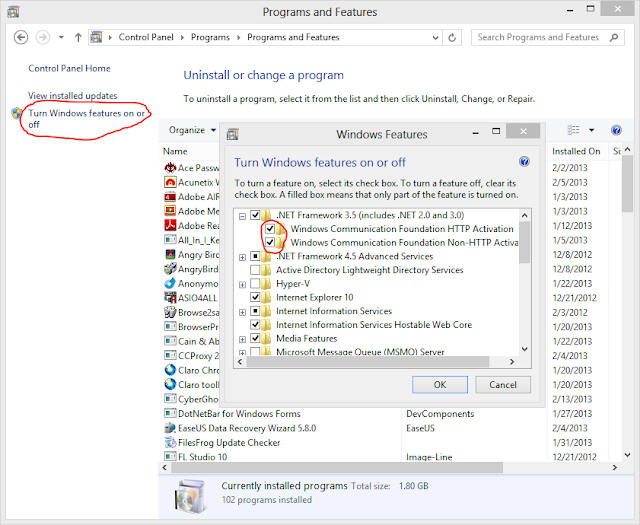Cancel the Windows Features dialog

[503, 385]
